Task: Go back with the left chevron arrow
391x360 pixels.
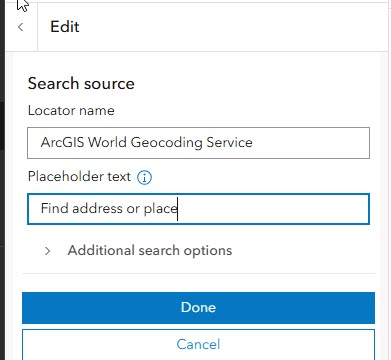Action: click(21, 27)
